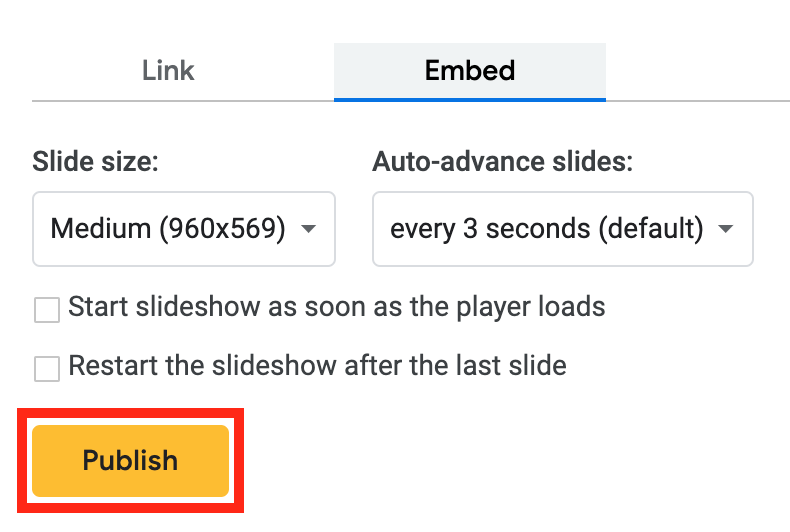Viewport: 790px width, 532px height.
Task: Switch to the Link tab
Action: click(x=168, y=71)
